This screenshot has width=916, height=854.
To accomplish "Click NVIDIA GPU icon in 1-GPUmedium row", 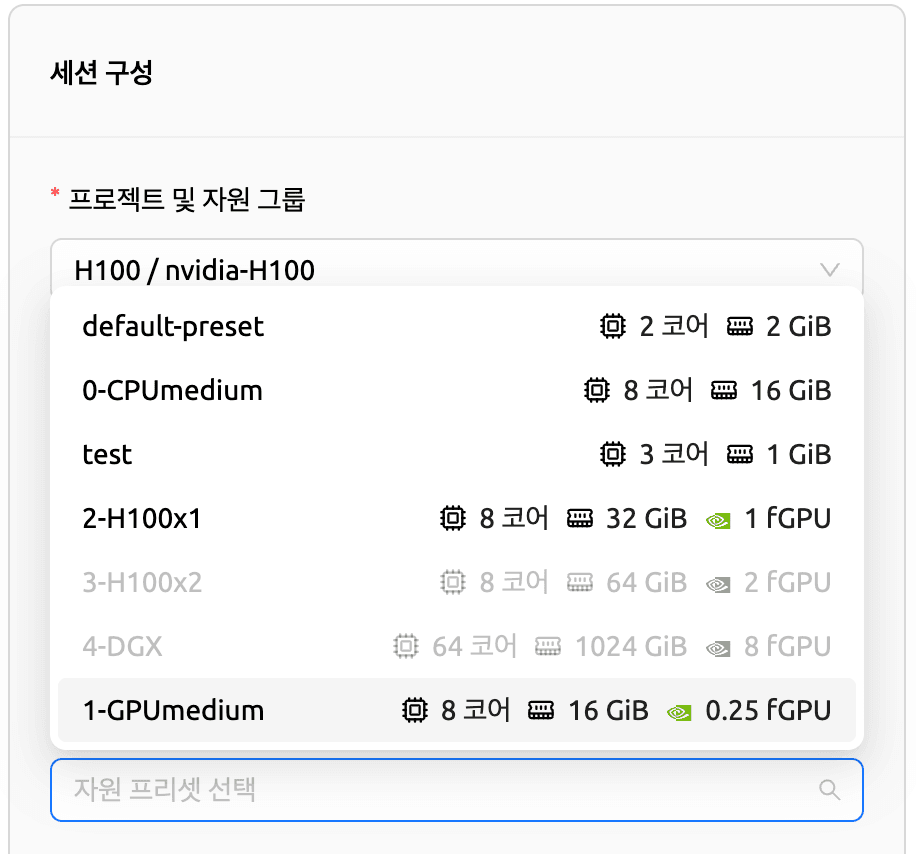I will click(x=679, y=711).
